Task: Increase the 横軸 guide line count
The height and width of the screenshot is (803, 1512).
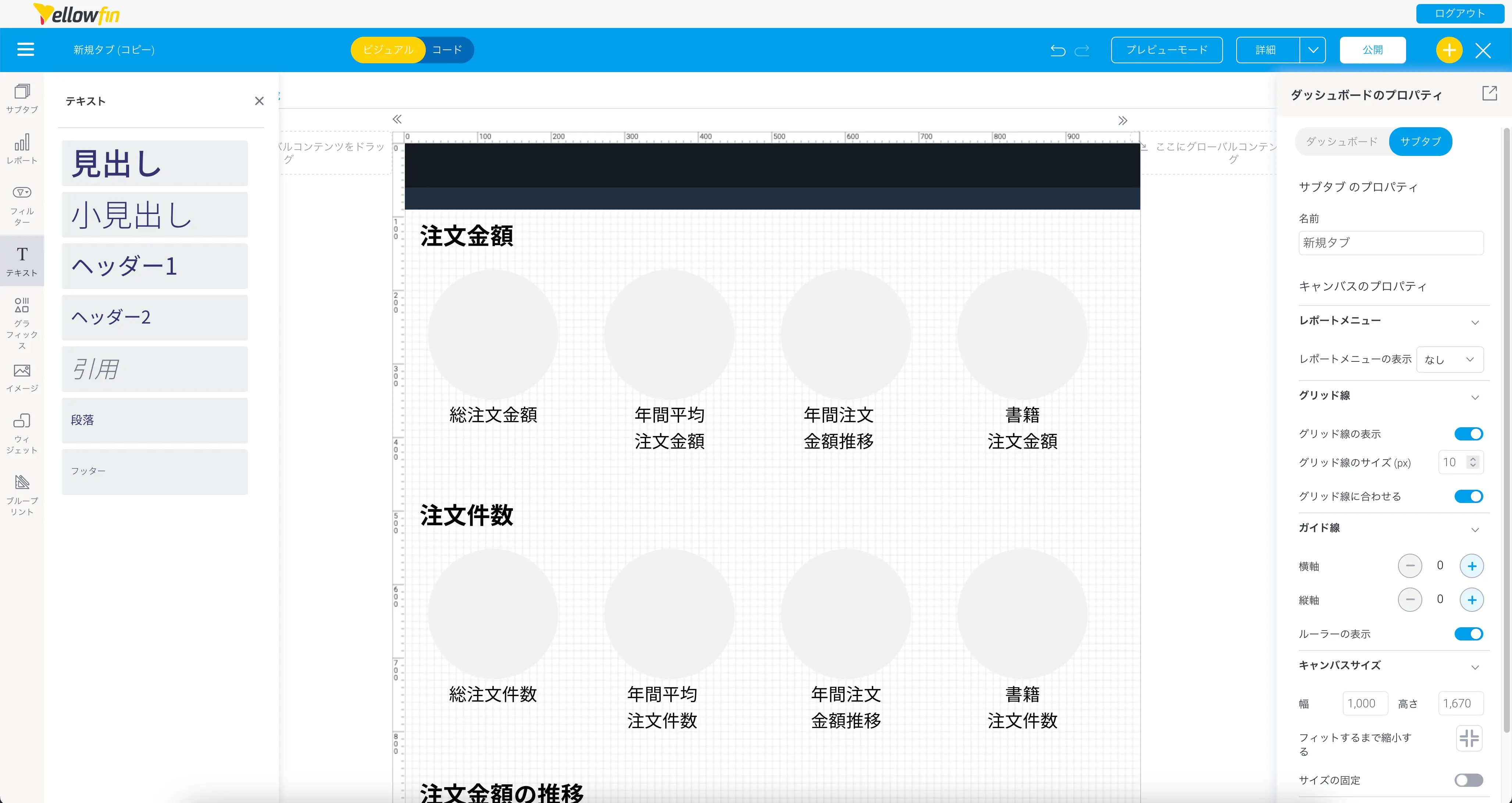Action: 1472,566
